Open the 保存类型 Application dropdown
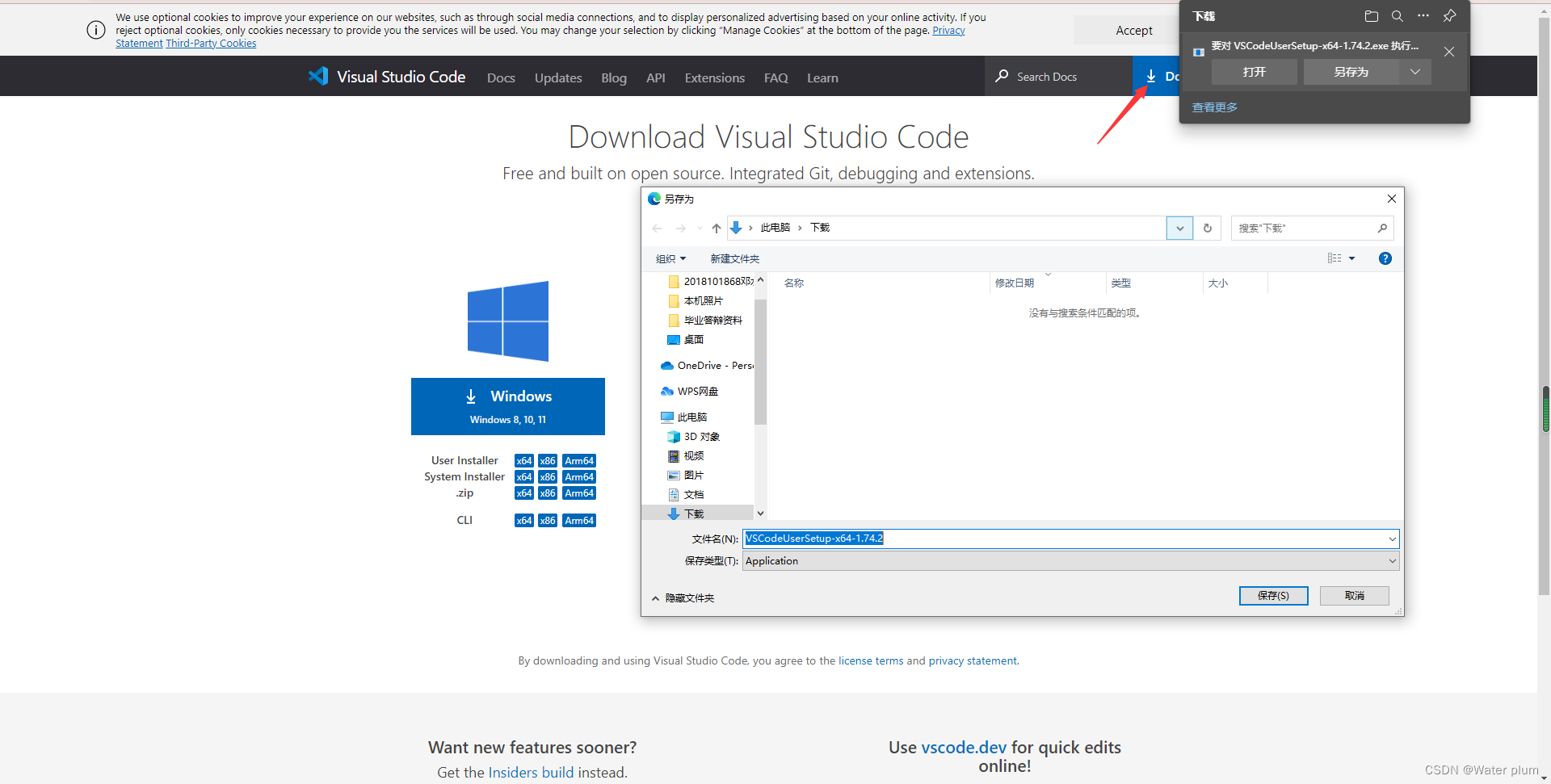Screen dimensions: 1551x784 point(1070,561)
